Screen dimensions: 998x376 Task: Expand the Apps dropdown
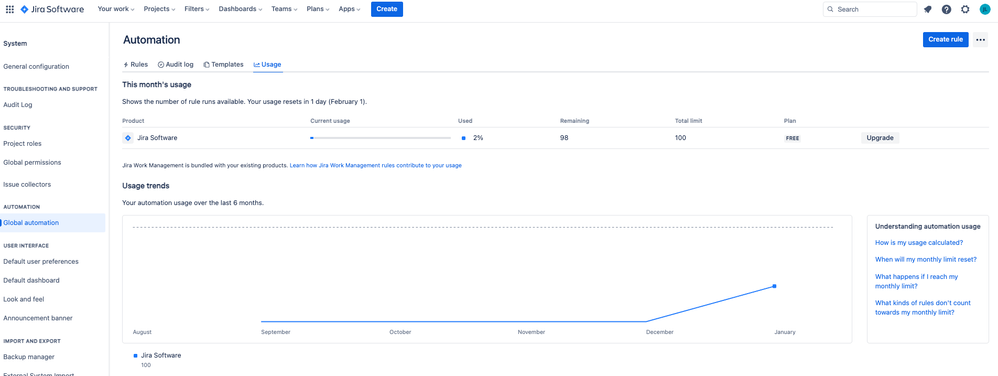(x=349, y=9)
